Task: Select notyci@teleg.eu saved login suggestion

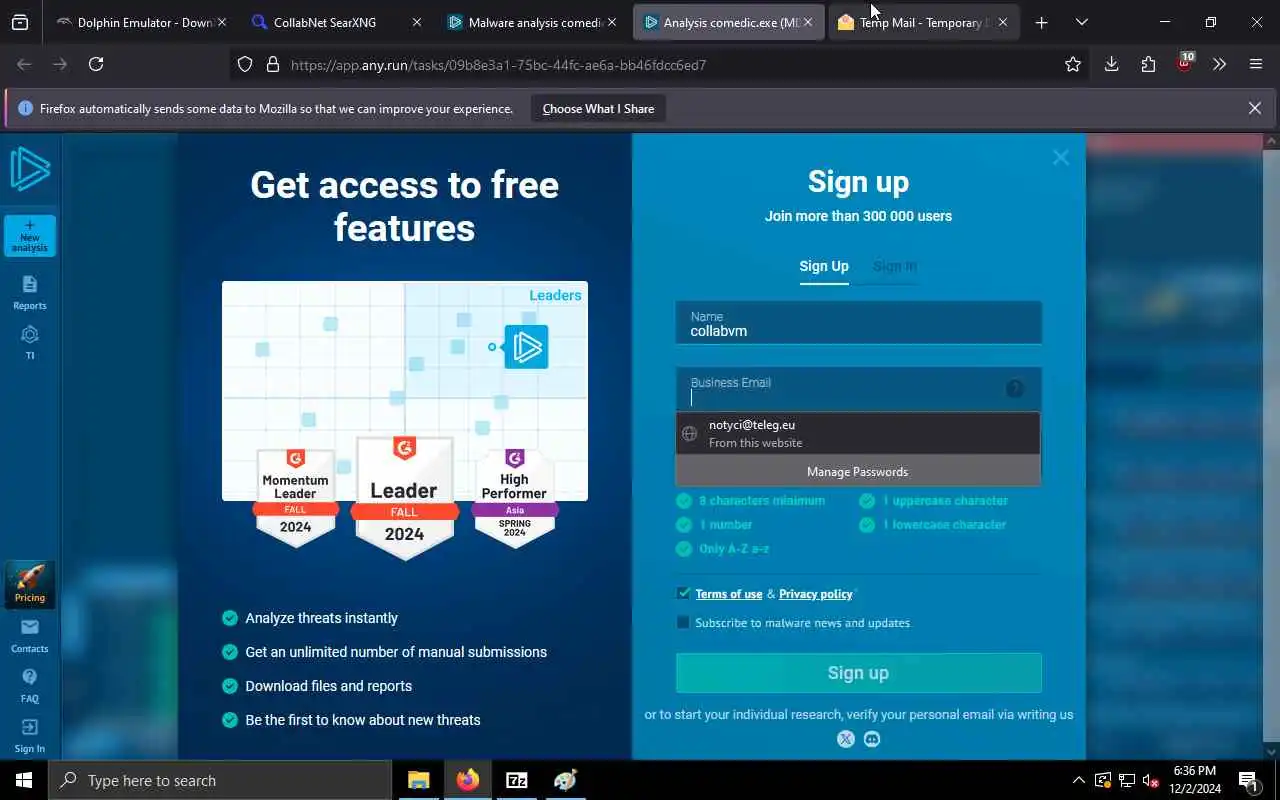Action: [858, 433]
